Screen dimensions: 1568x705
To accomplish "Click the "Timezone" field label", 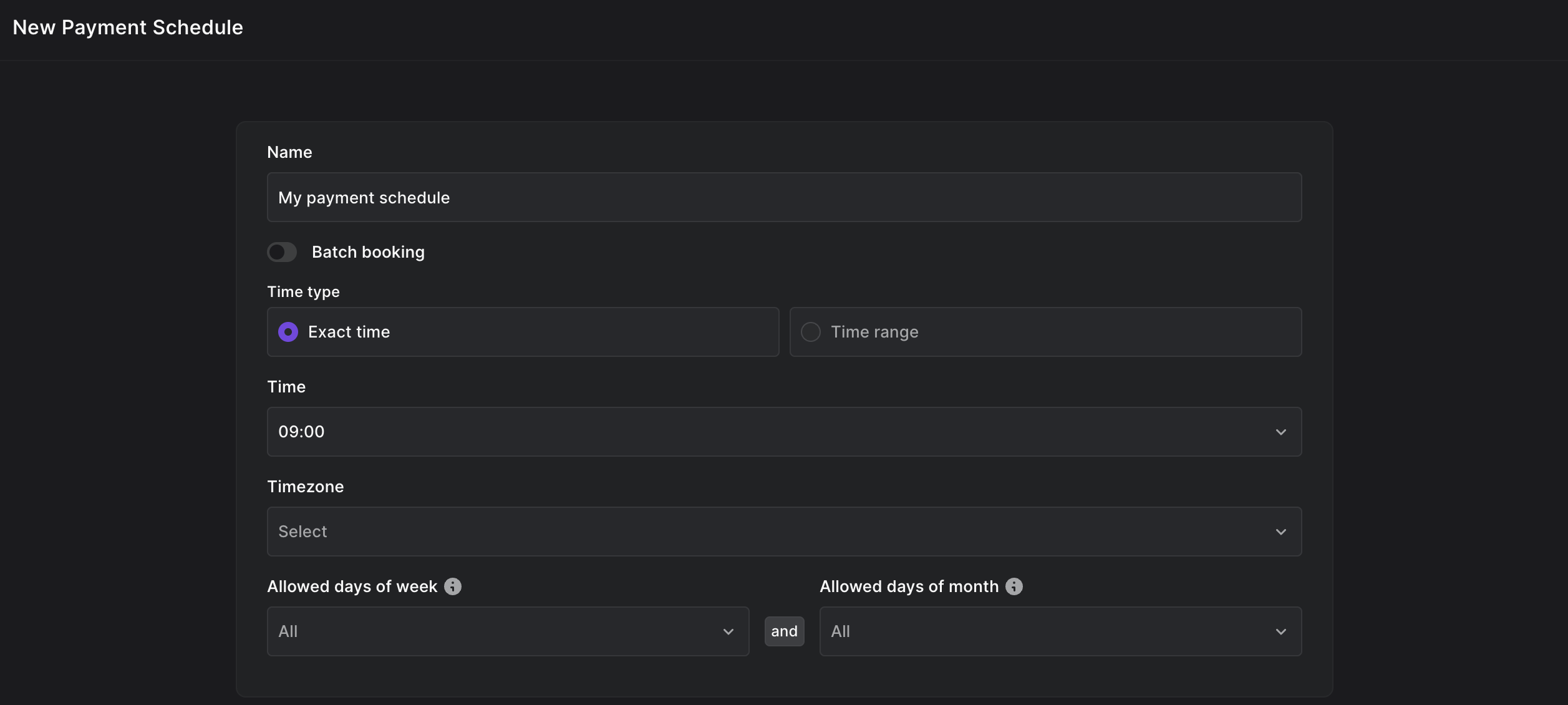I will [x=306, y=487].
